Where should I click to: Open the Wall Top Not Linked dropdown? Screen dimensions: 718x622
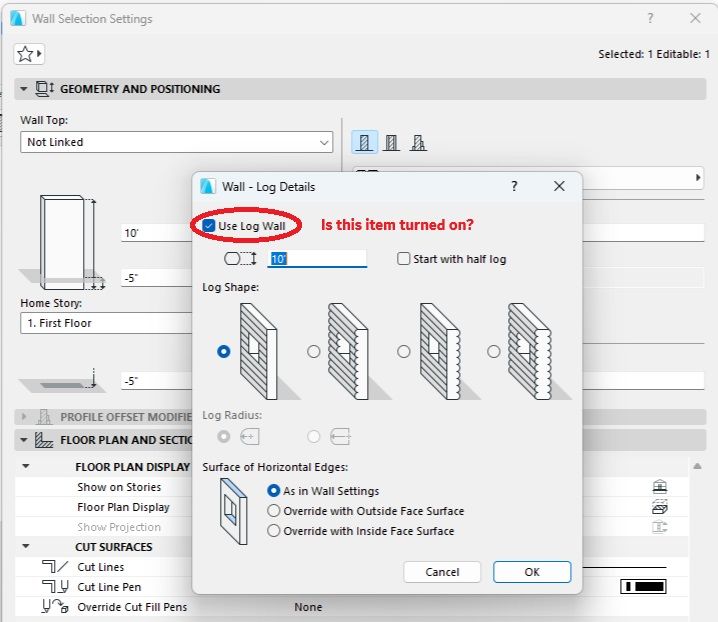176,142
